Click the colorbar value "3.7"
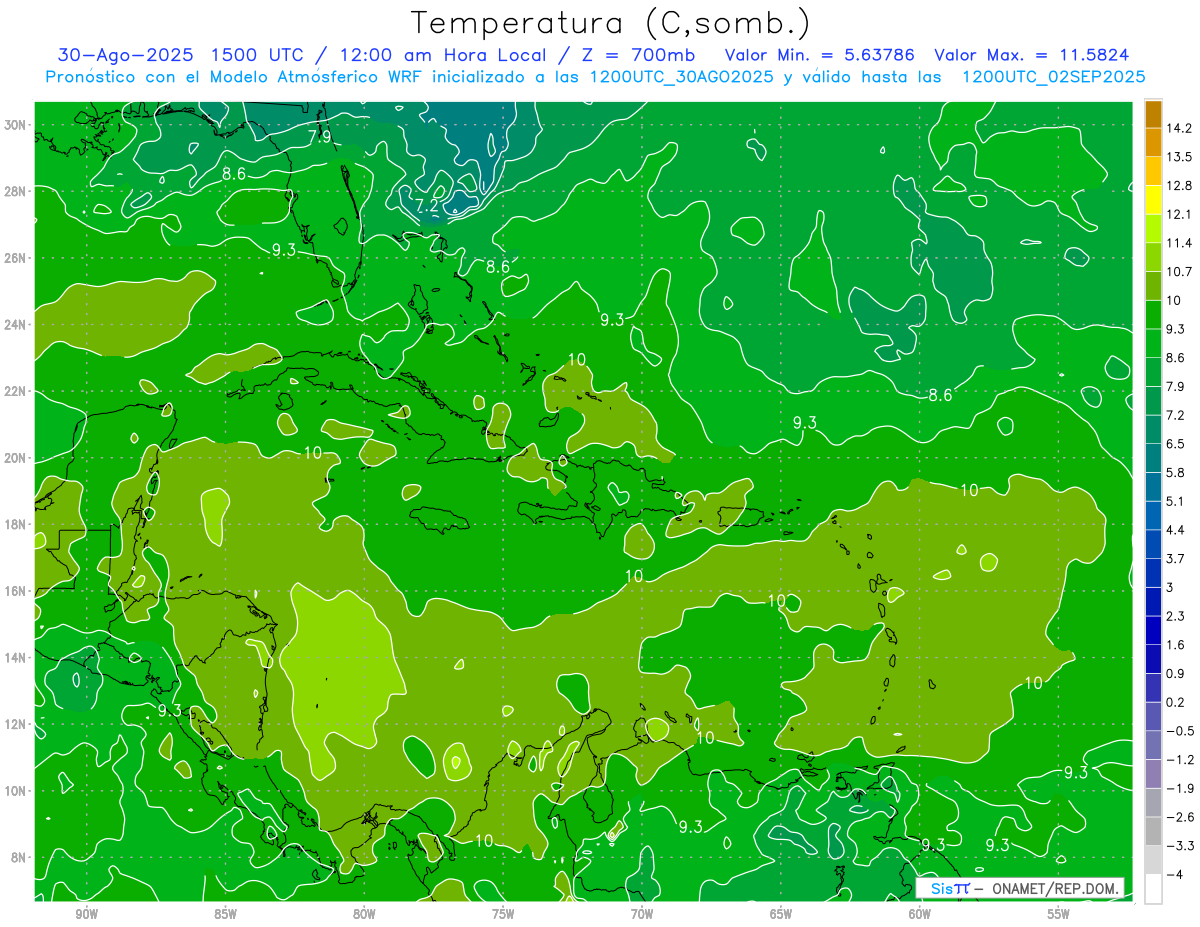 tap(1176, 559)
